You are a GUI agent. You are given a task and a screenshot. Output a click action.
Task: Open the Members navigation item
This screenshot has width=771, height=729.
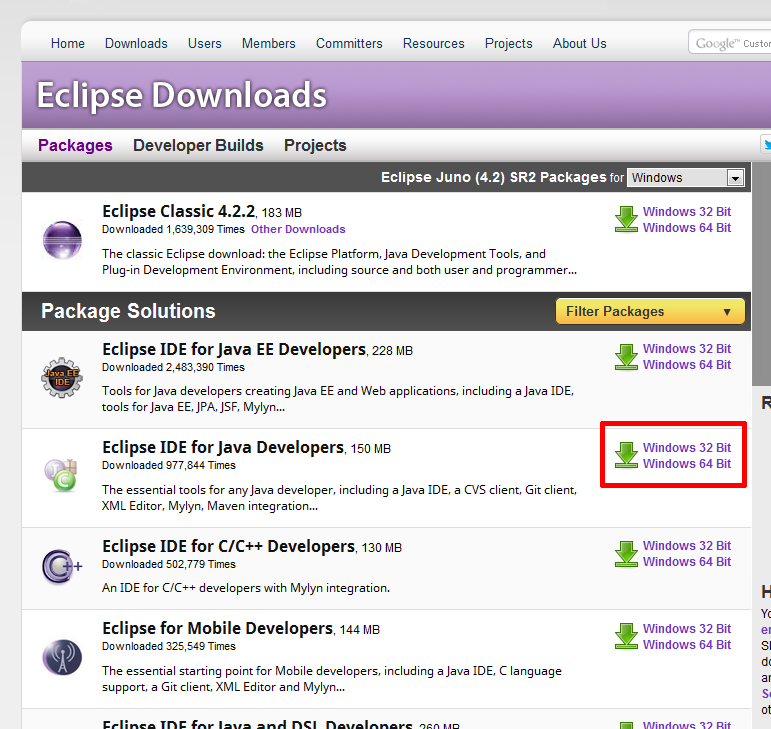coord(268,43)
